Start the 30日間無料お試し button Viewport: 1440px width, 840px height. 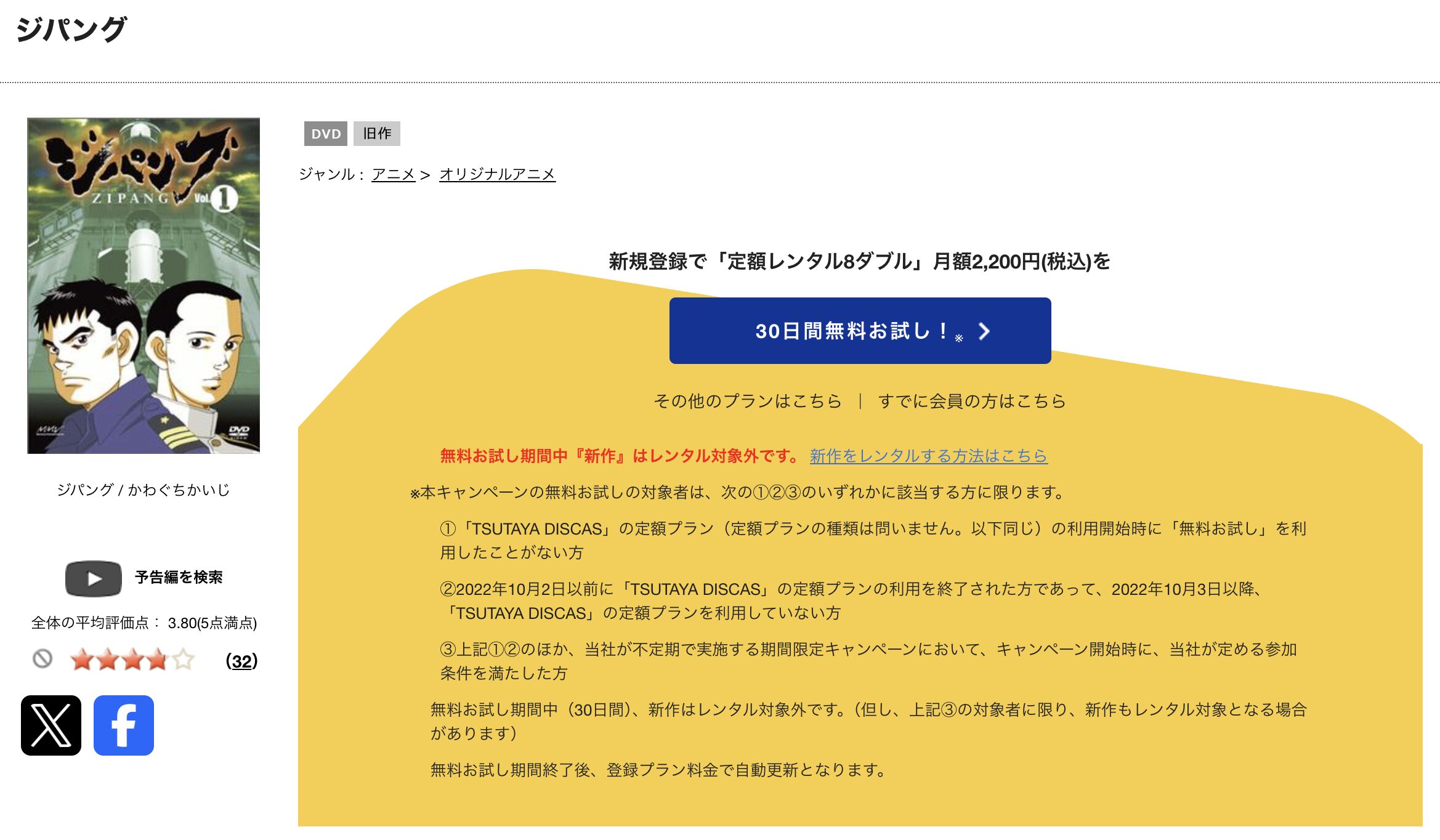[860, 331]
